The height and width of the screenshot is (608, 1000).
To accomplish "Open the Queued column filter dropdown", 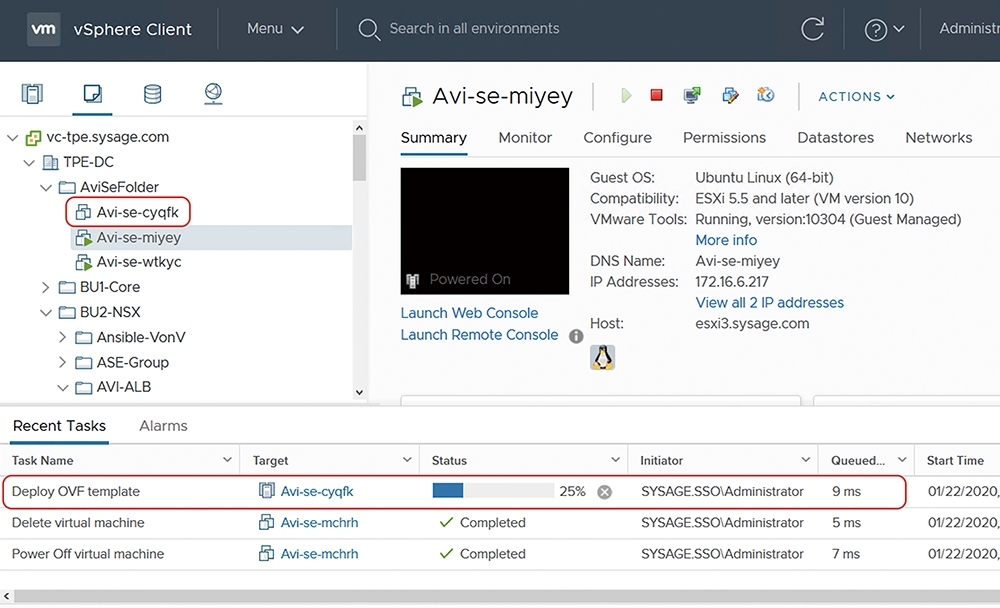I will 902,460.
